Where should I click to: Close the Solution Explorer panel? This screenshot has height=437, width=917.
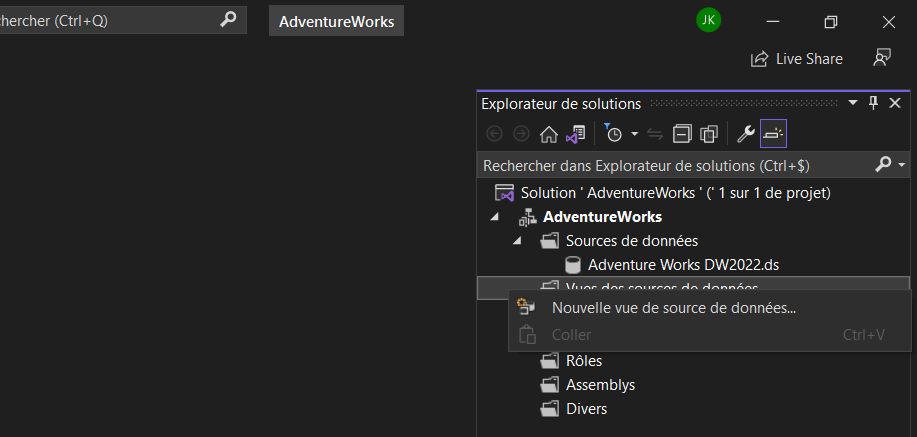(x=895, y=103)
